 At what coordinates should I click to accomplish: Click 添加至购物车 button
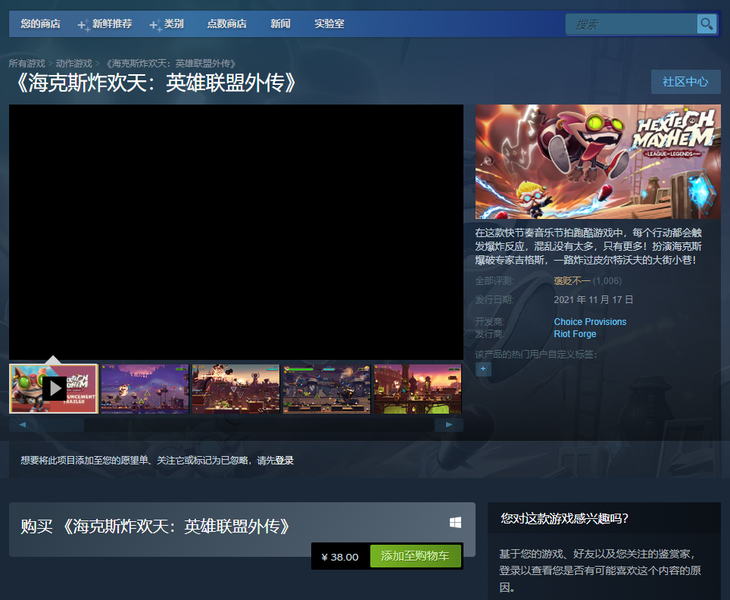tap(415, 556)
